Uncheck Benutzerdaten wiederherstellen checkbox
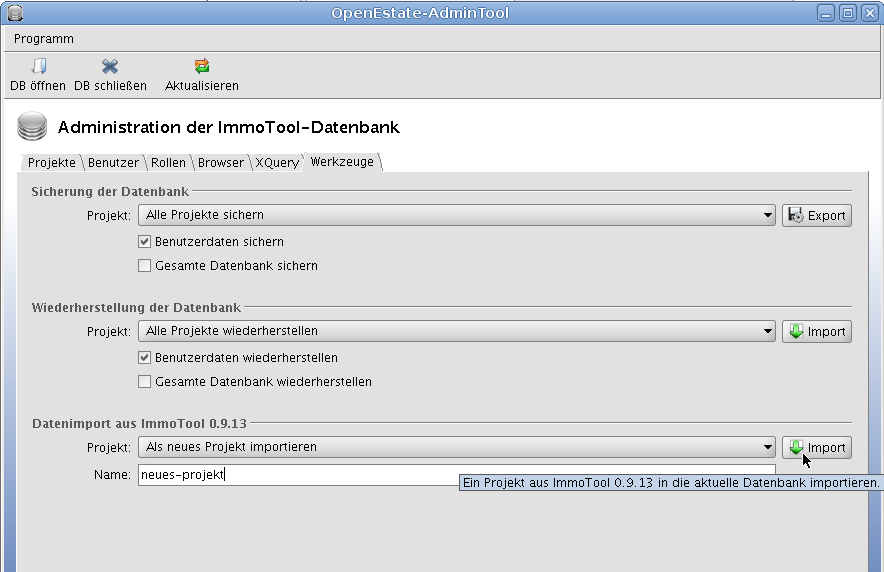The height and width of the screenshot is (572, 884). (x=145, y=358)
